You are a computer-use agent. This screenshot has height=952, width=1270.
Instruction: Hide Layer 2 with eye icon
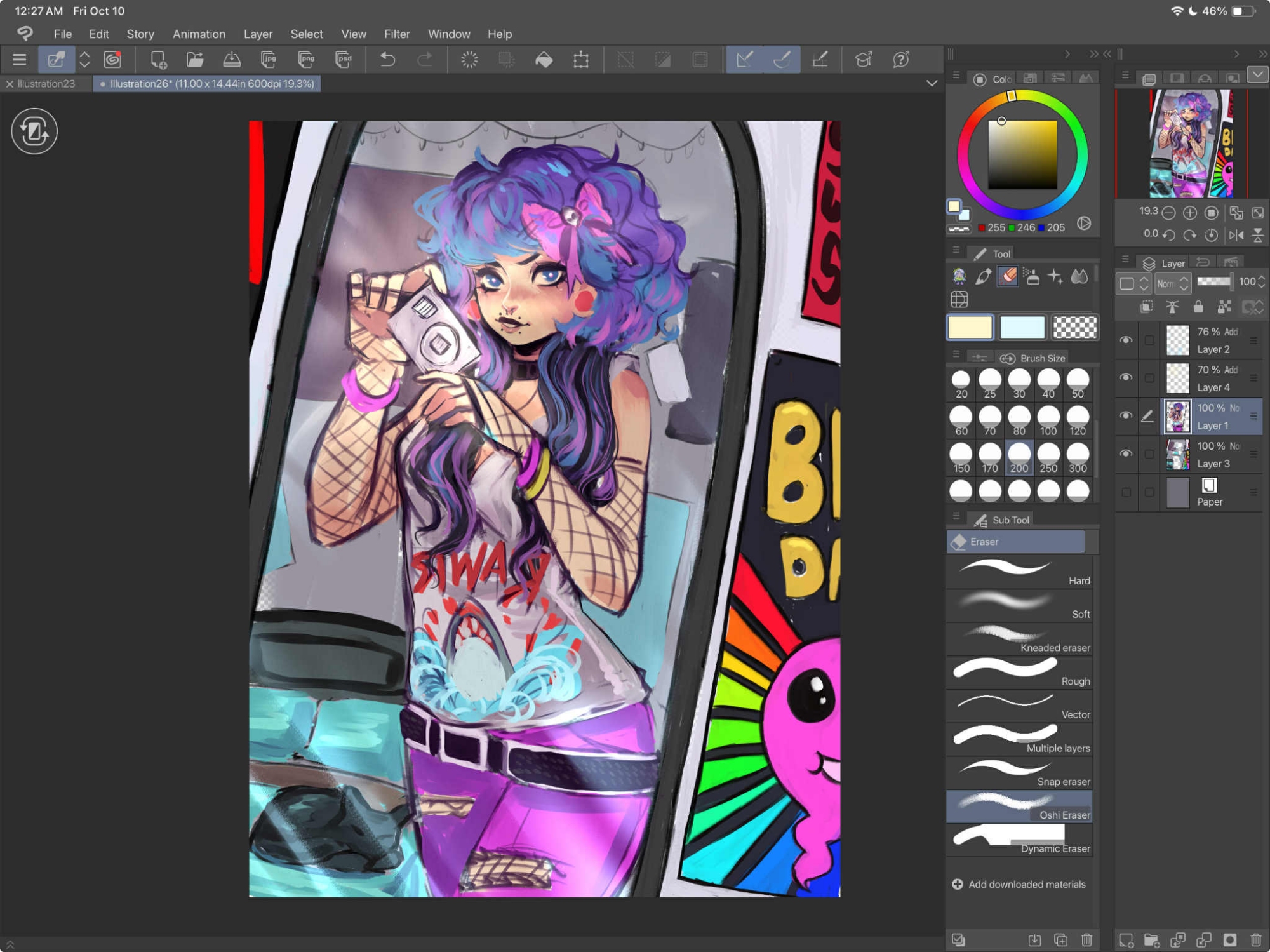[1126, 340]
